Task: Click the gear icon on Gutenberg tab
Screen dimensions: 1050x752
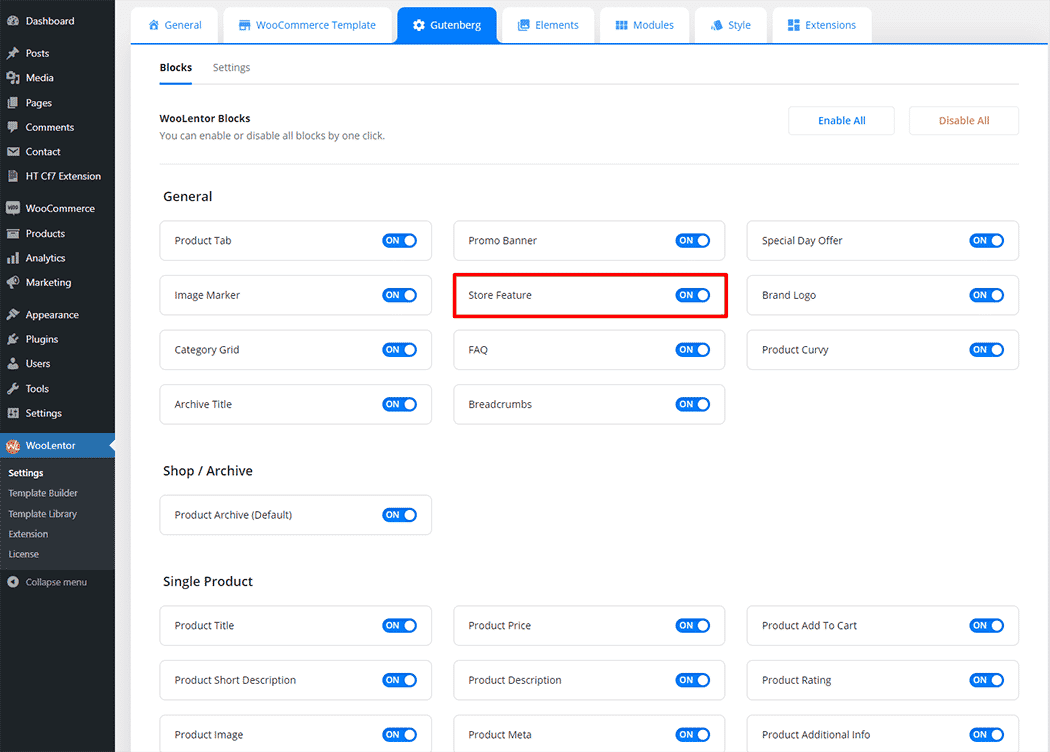Action: pyautogui.click(x=419, y=25)
